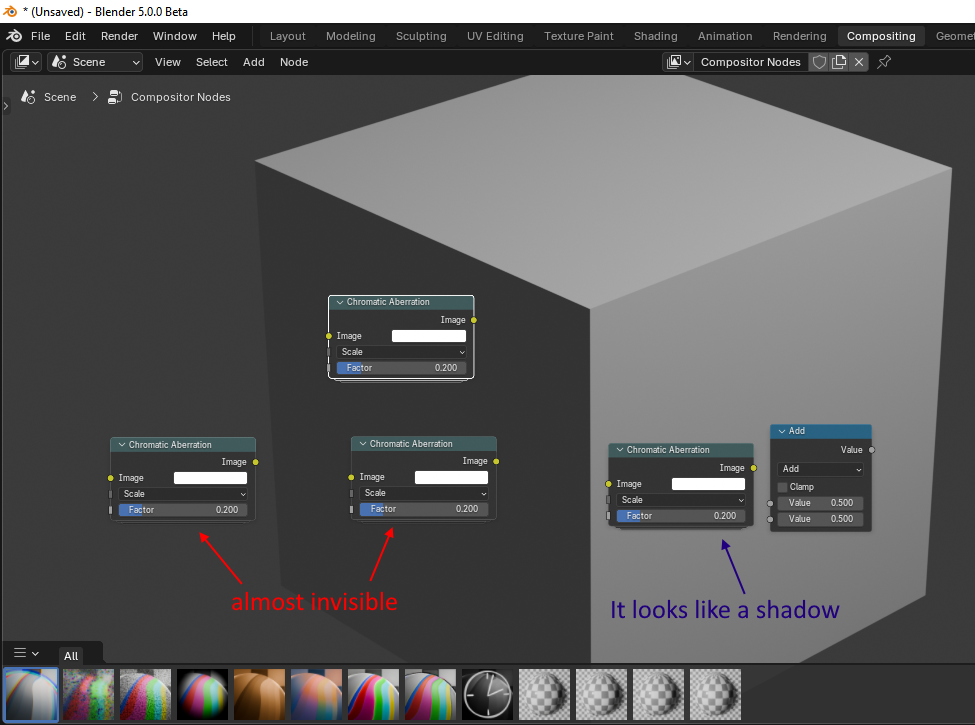Image resolution: width=975 pixels, height=725 pixels.
Task: Select the All asset shelf tab
Action: [71, 655]
